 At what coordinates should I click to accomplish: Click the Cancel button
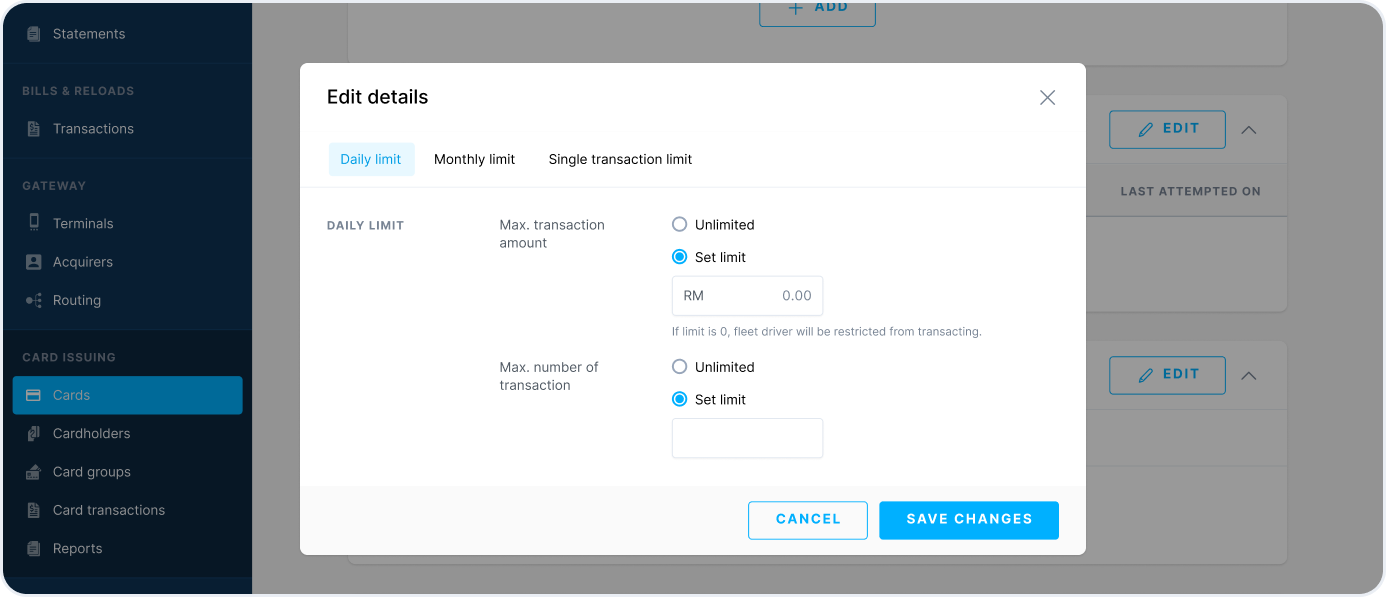tap(808, 520)
